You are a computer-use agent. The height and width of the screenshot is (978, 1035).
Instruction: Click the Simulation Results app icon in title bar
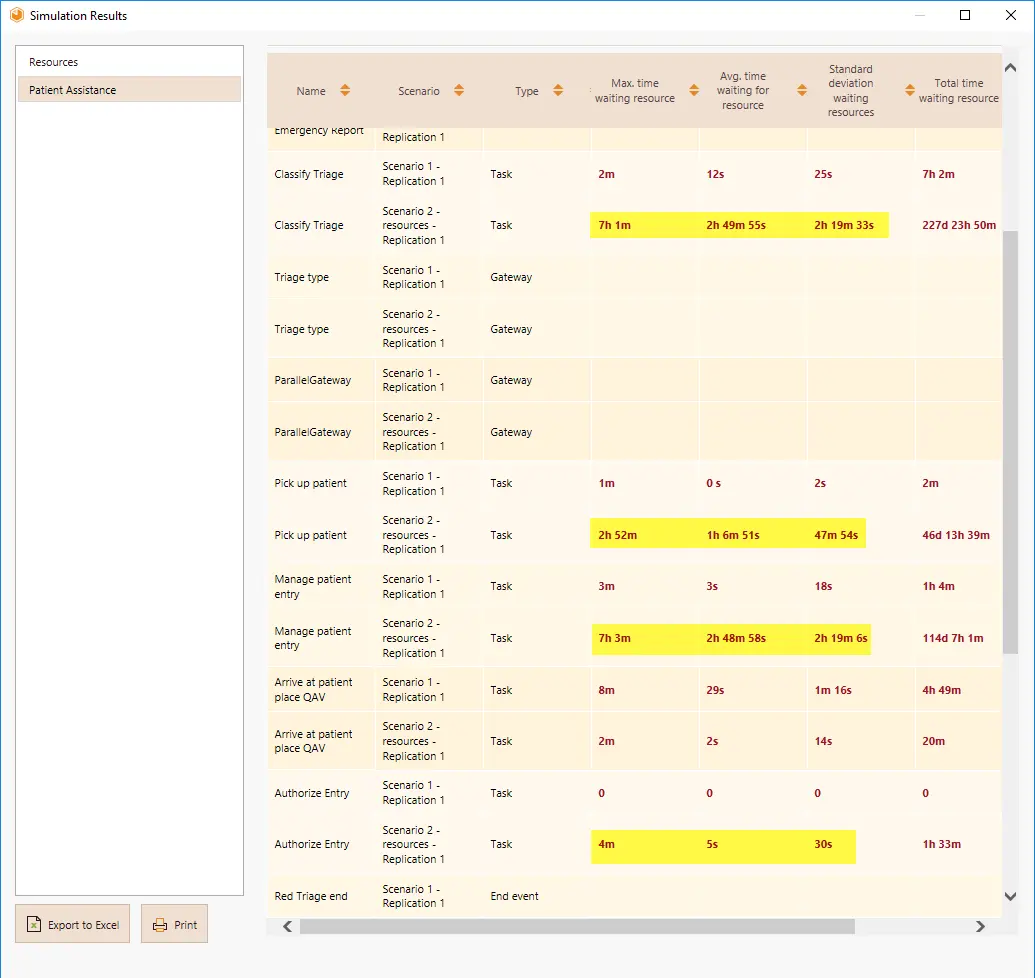click(17, 15)
